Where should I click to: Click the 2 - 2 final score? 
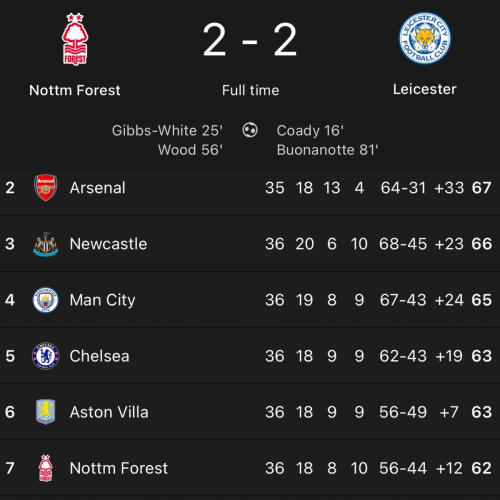pyautogui.click(x=250, y=39)
